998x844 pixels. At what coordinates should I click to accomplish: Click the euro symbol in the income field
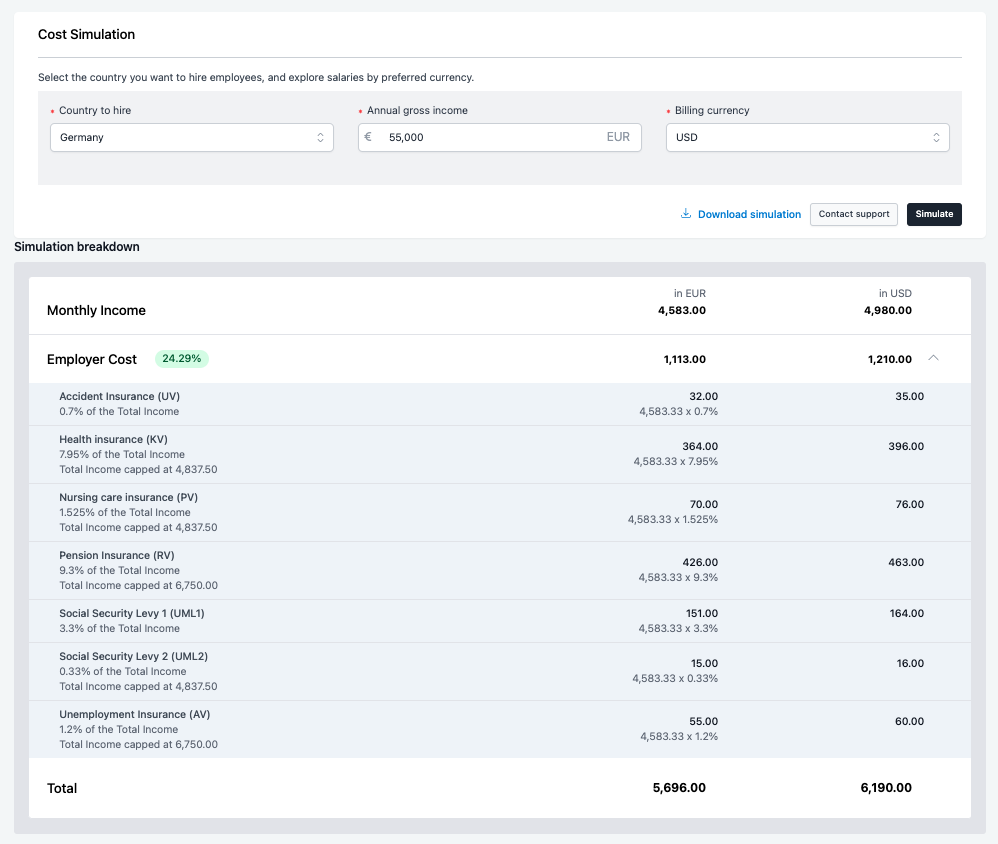point(368,137)
